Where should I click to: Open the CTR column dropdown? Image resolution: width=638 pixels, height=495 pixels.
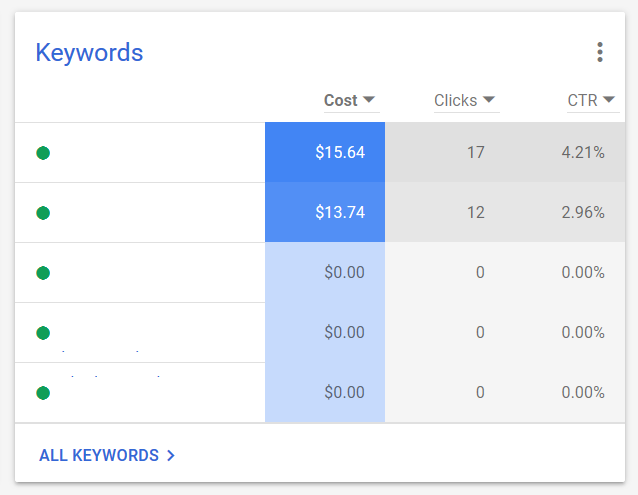click(592, 100)
